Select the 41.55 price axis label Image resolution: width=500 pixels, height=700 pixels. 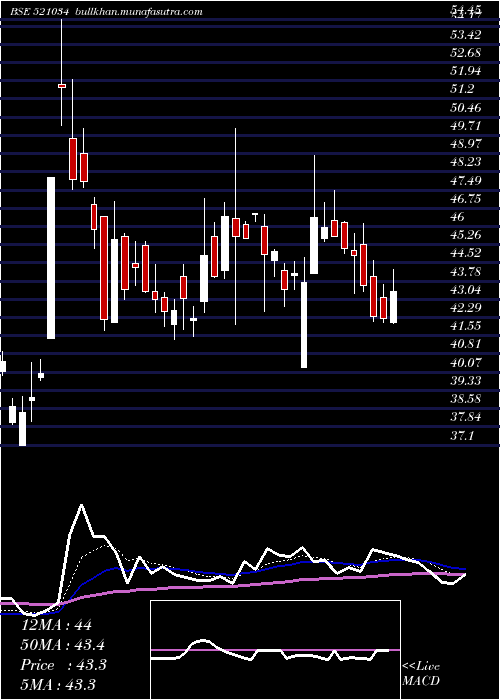click(465, 326)
